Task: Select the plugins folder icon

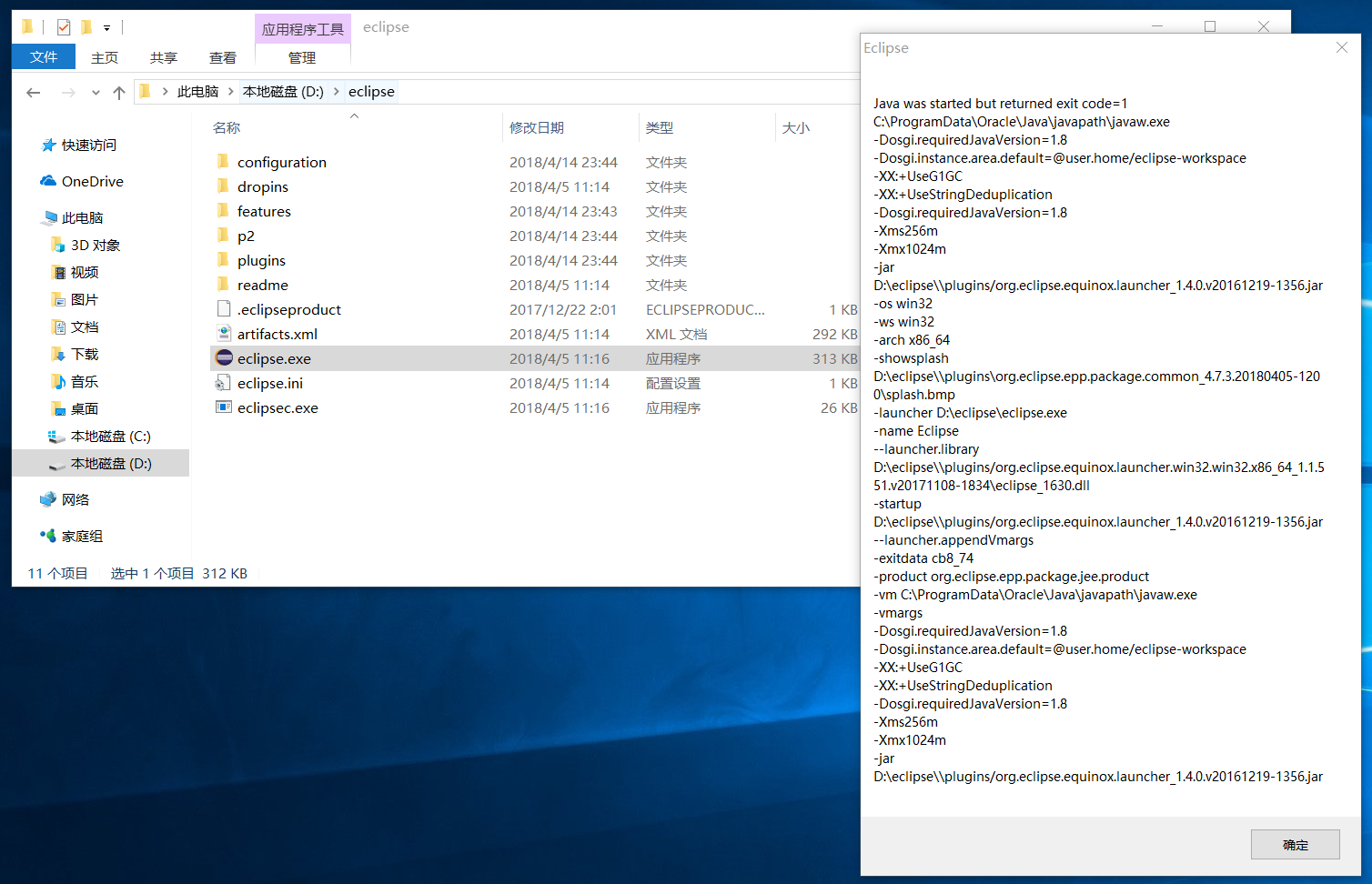Action: tap(223, 259)
